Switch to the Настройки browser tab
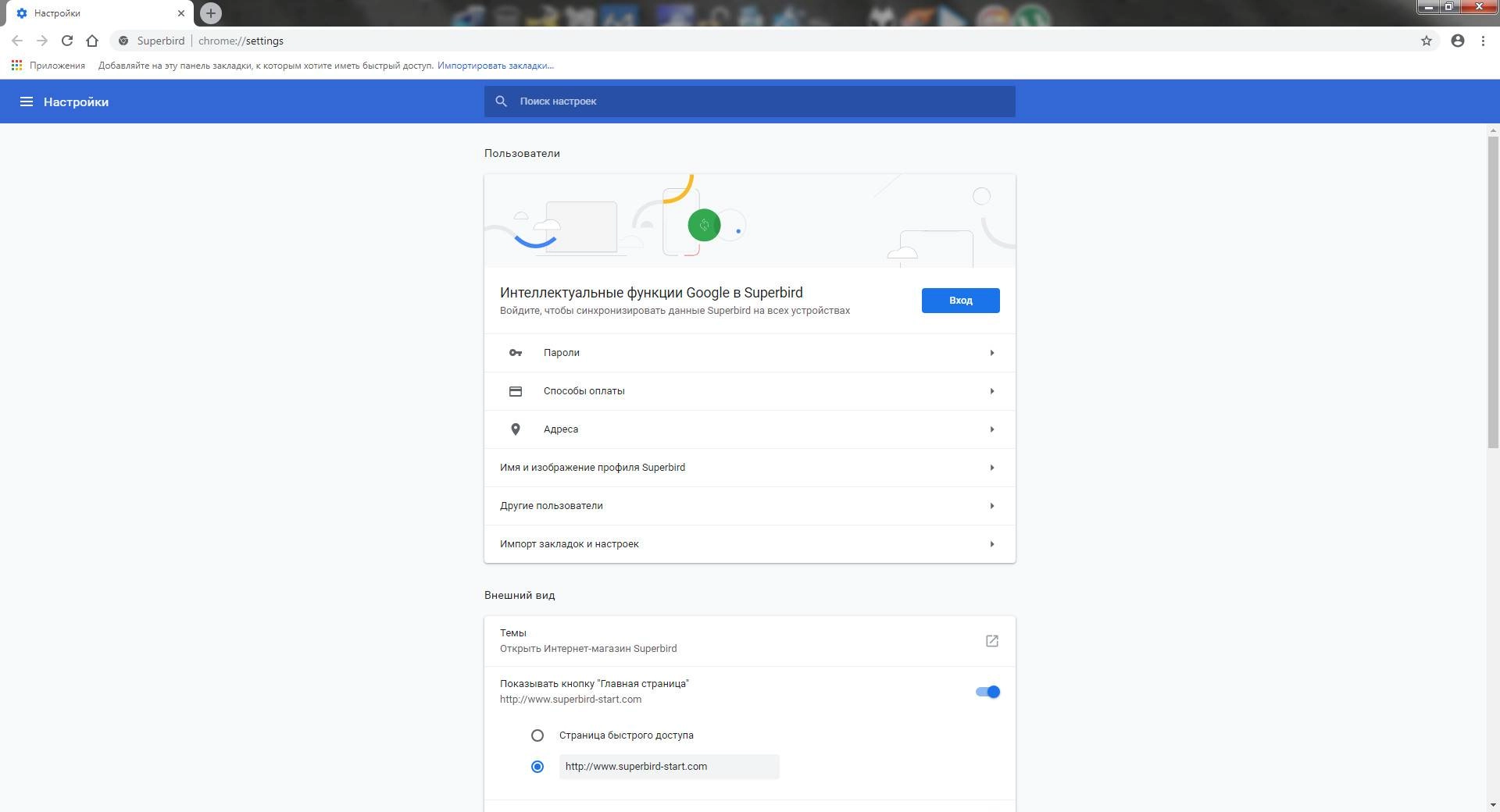This screenshot has height=812, width=1500. coord(98,13)
